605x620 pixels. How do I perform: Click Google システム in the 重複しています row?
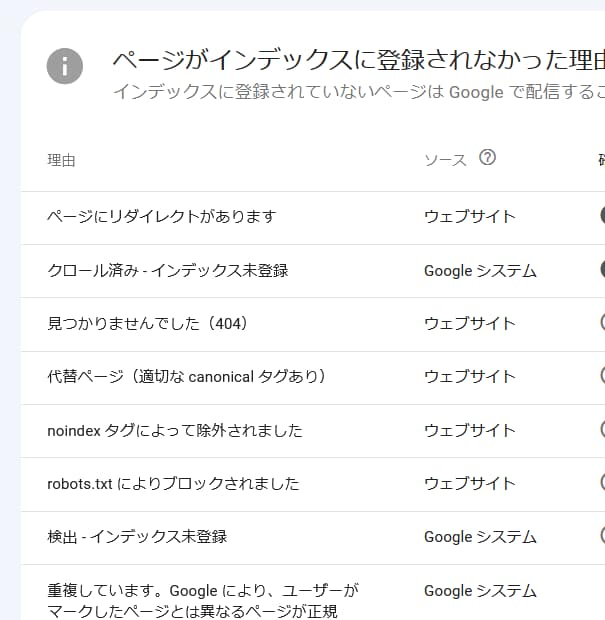[x=480, y=591]
